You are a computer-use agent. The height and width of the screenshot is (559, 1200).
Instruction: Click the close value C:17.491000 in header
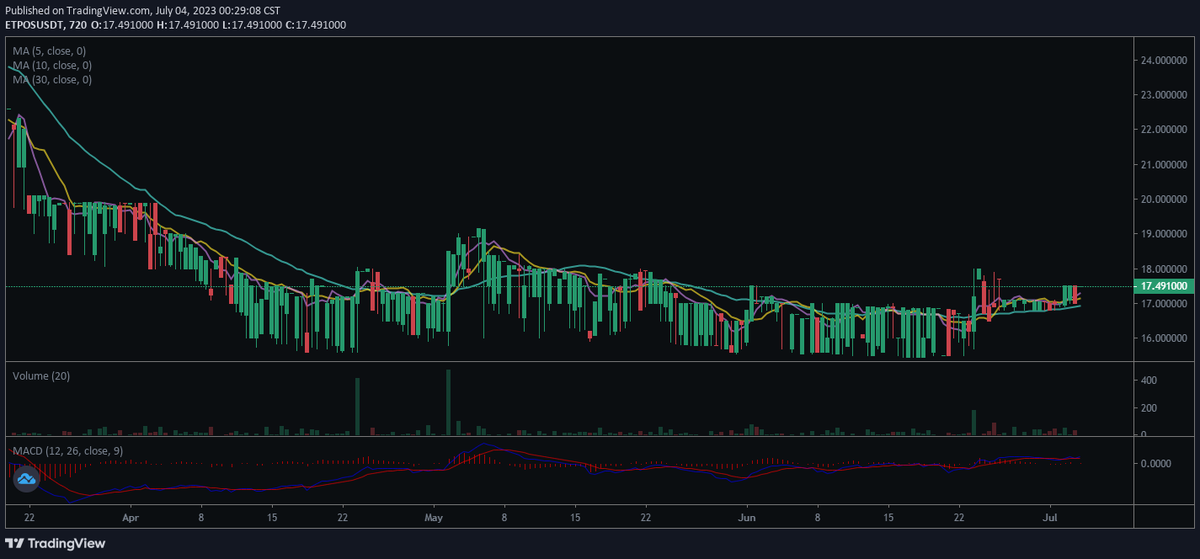314,25
